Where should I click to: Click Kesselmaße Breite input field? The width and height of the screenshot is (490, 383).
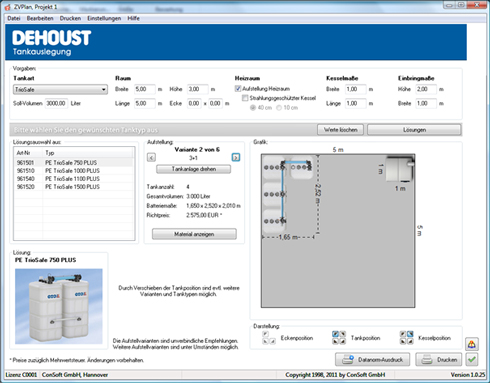pyautogui.click(x=356, y=89)
